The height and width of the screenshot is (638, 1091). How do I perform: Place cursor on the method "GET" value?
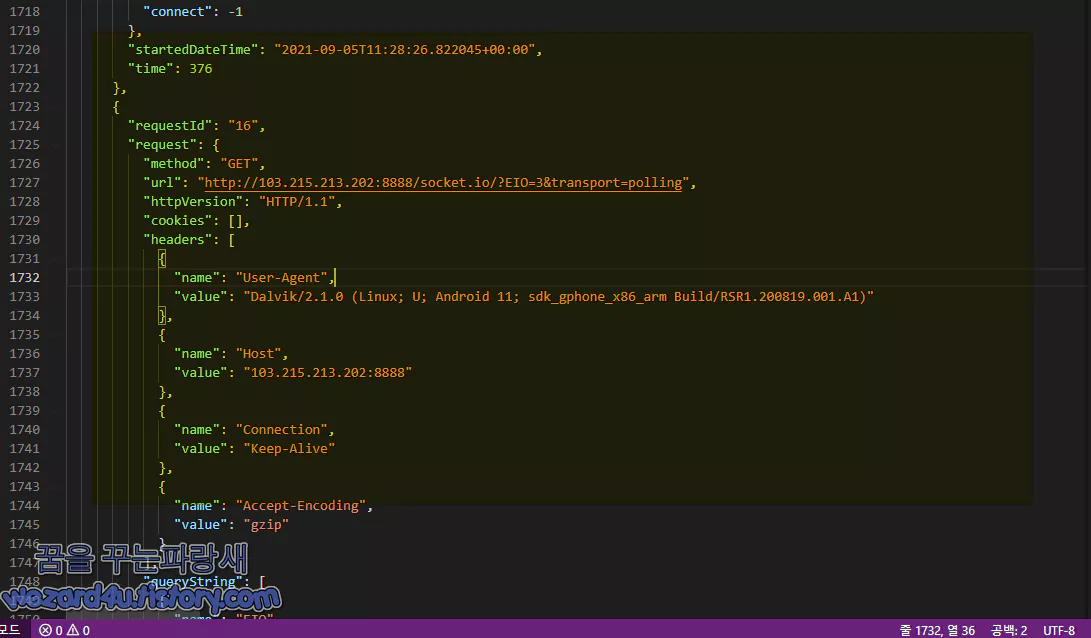pos(239,164)
